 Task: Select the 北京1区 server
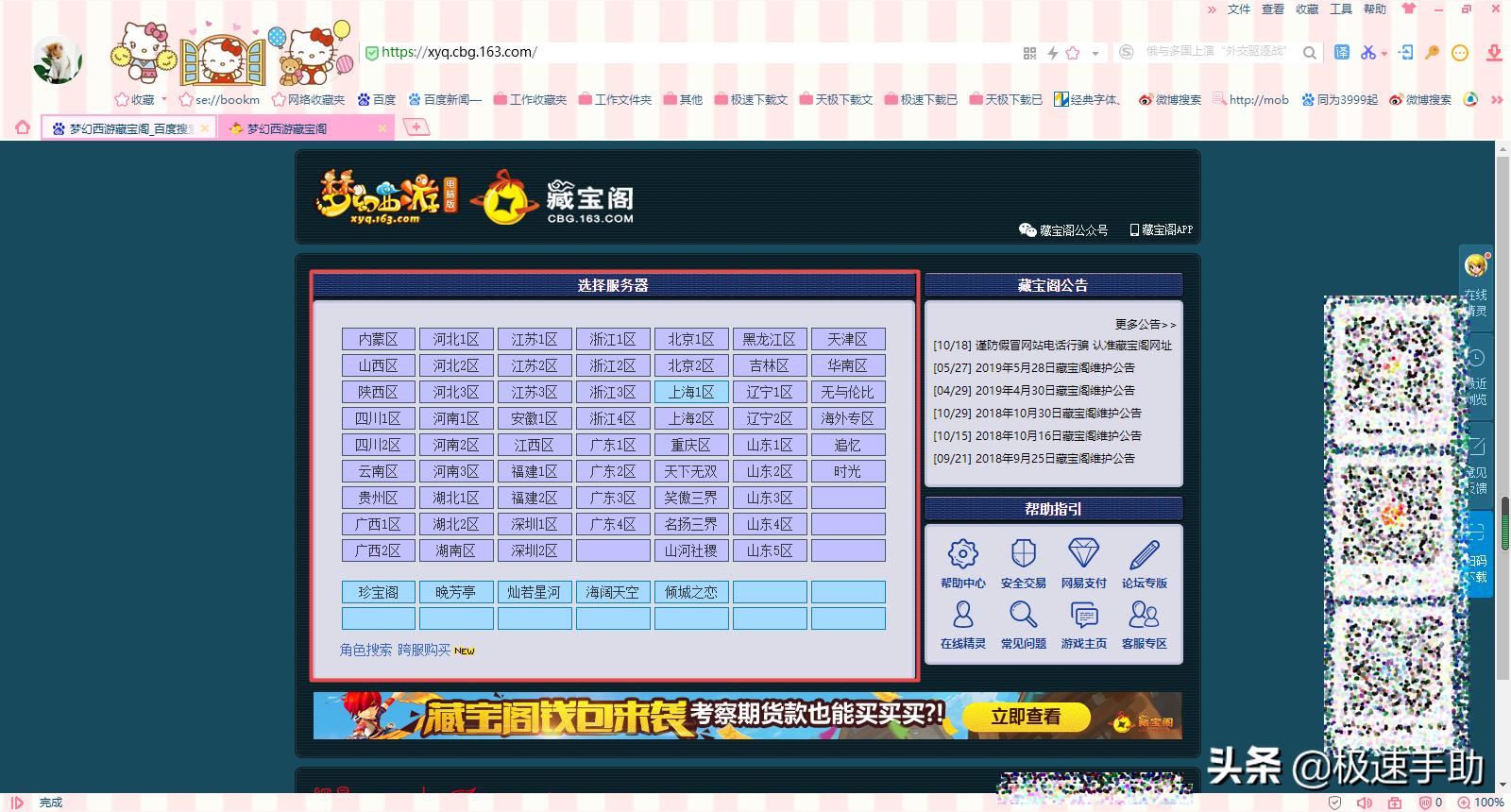[x=691, y=339]
